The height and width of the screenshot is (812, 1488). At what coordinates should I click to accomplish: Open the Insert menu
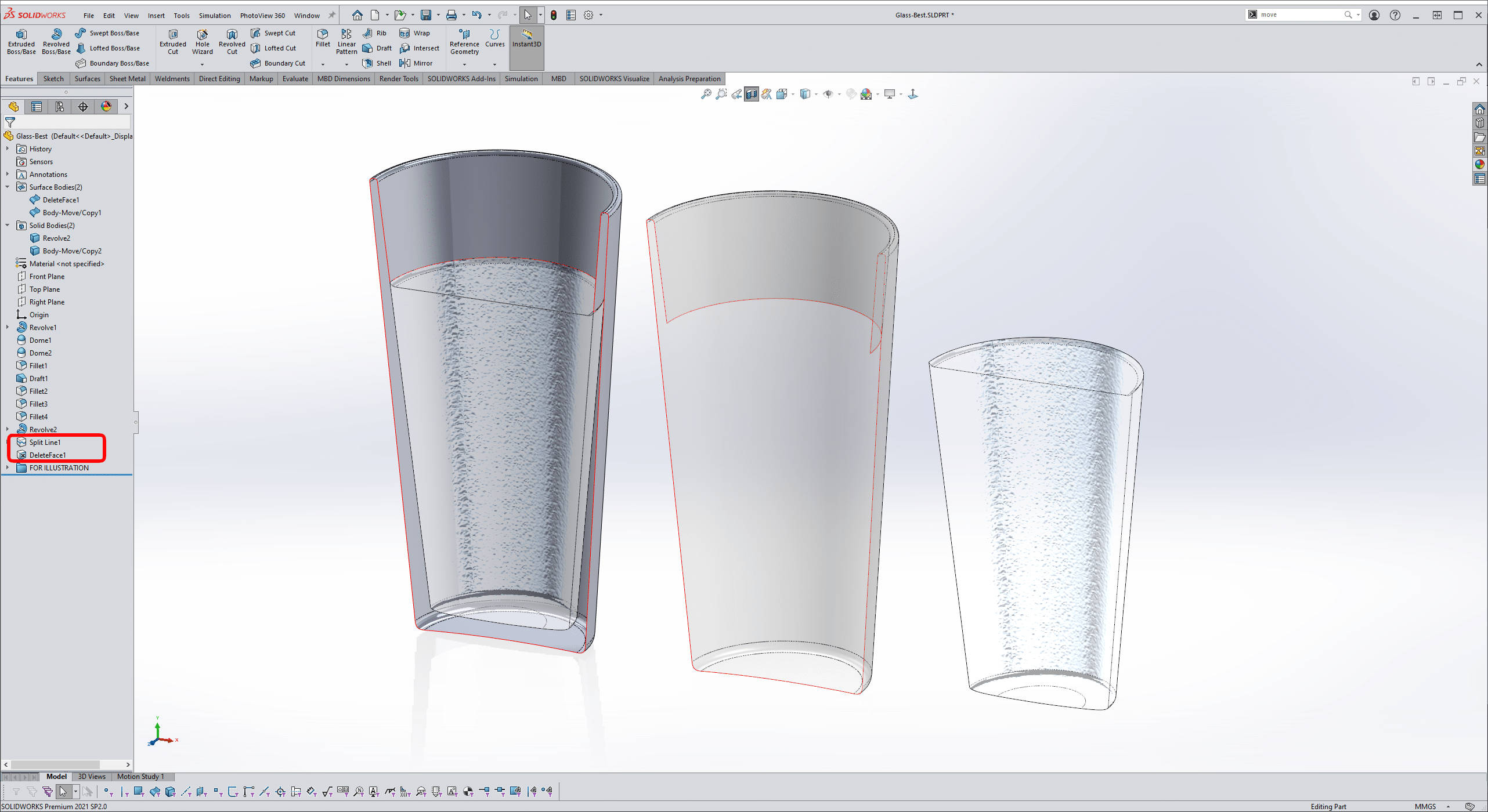[156, 16]
